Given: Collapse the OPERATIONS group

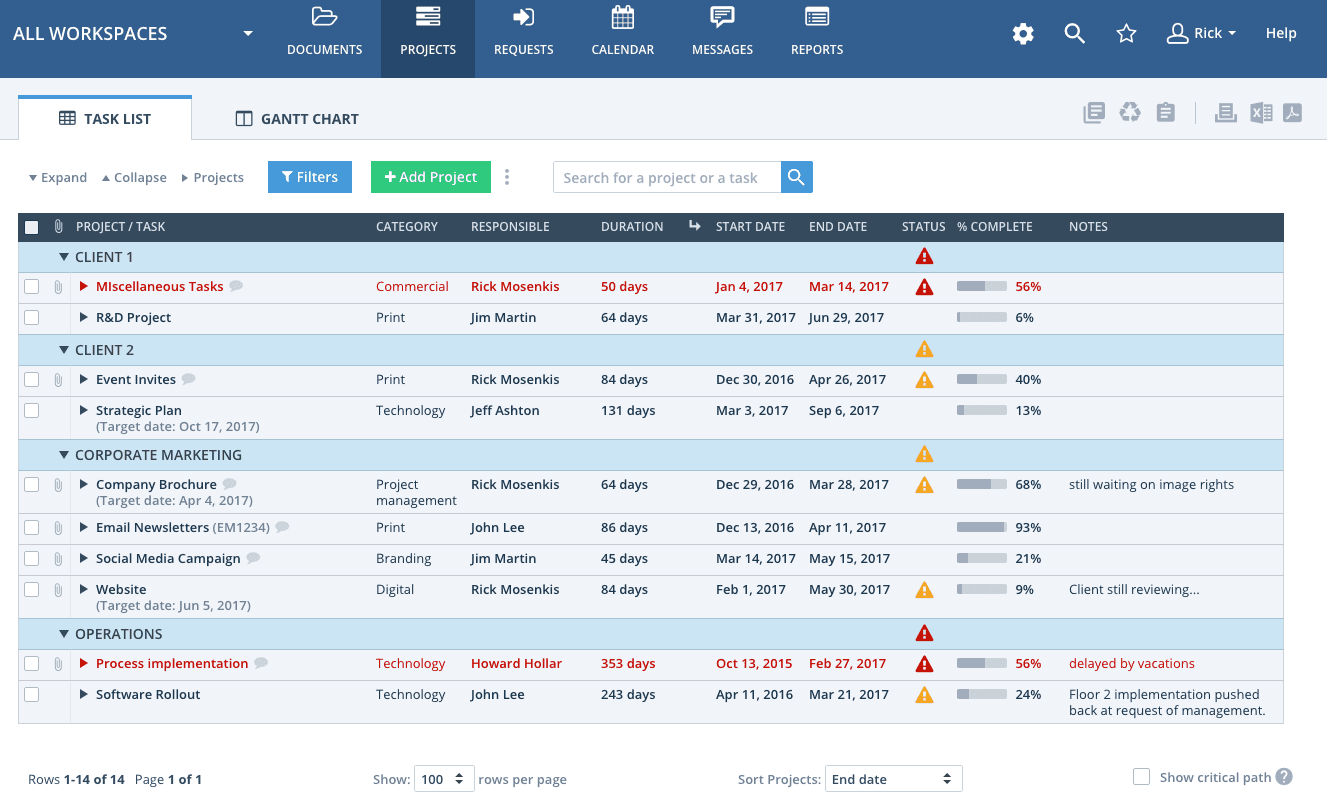Looking at the screenshot, I should 64,634.
